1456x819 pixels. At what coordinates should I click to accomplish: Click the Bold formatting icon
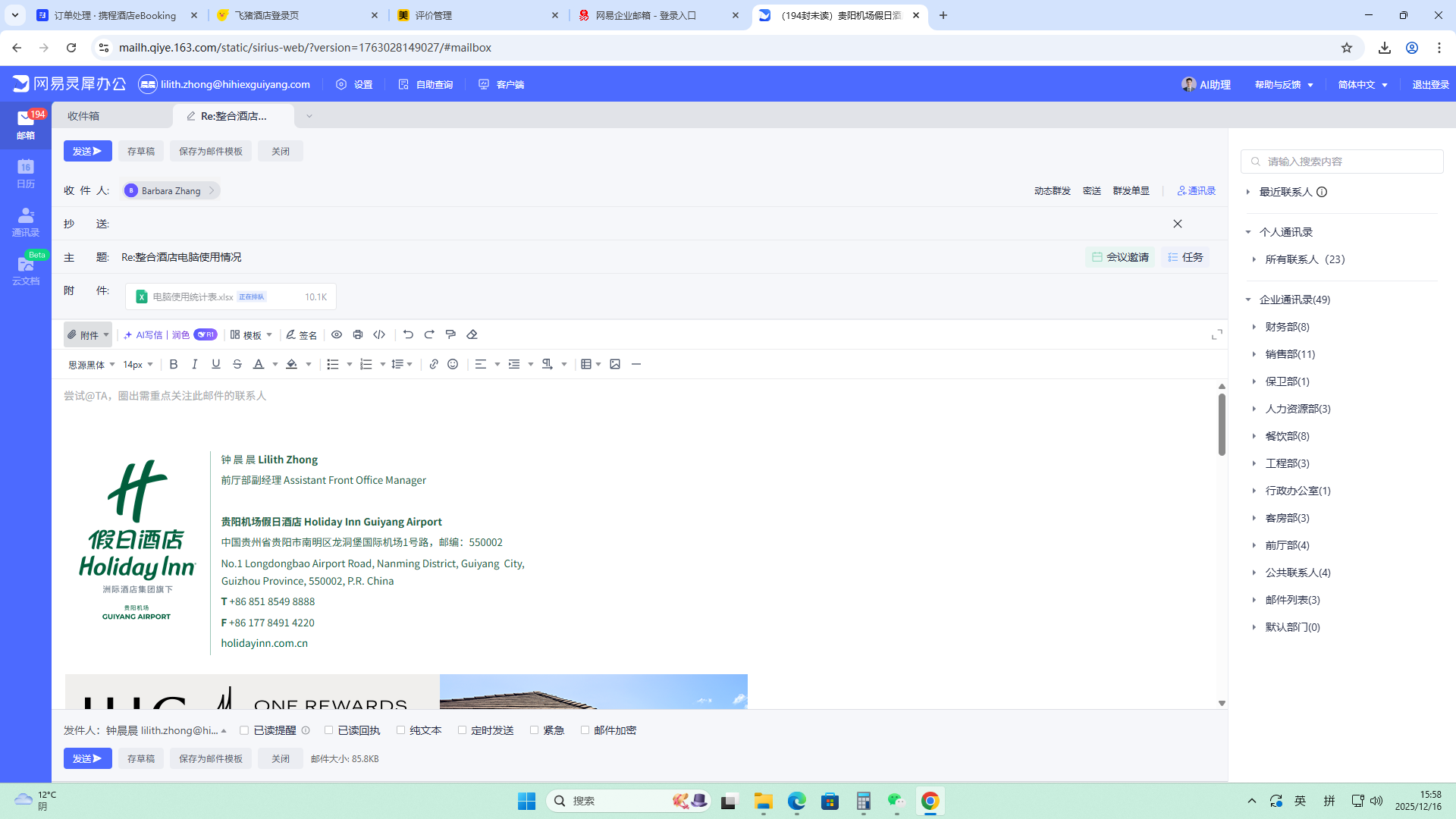click(174, 365)
